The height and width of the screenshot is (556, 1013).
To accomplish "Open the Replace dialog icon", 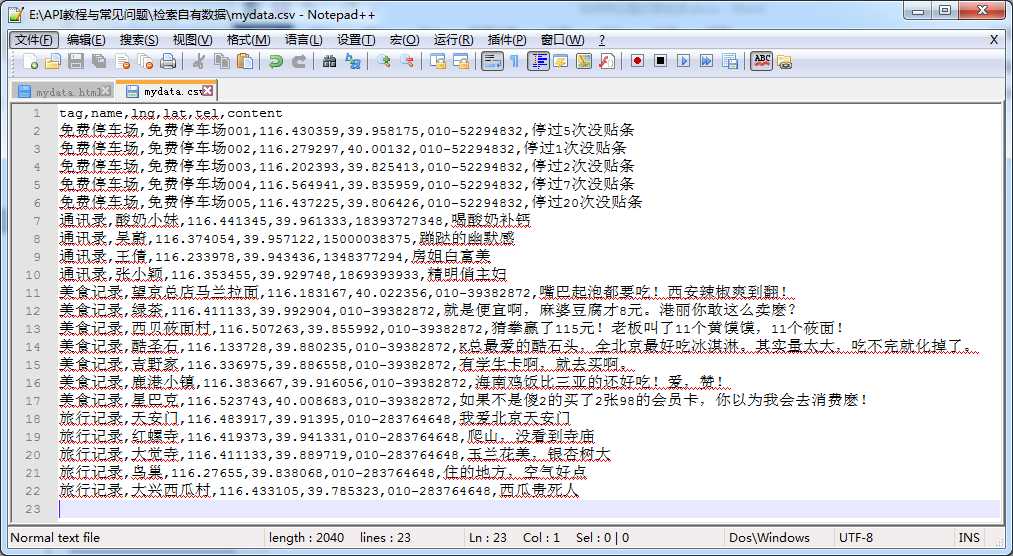I will (353, 61).
